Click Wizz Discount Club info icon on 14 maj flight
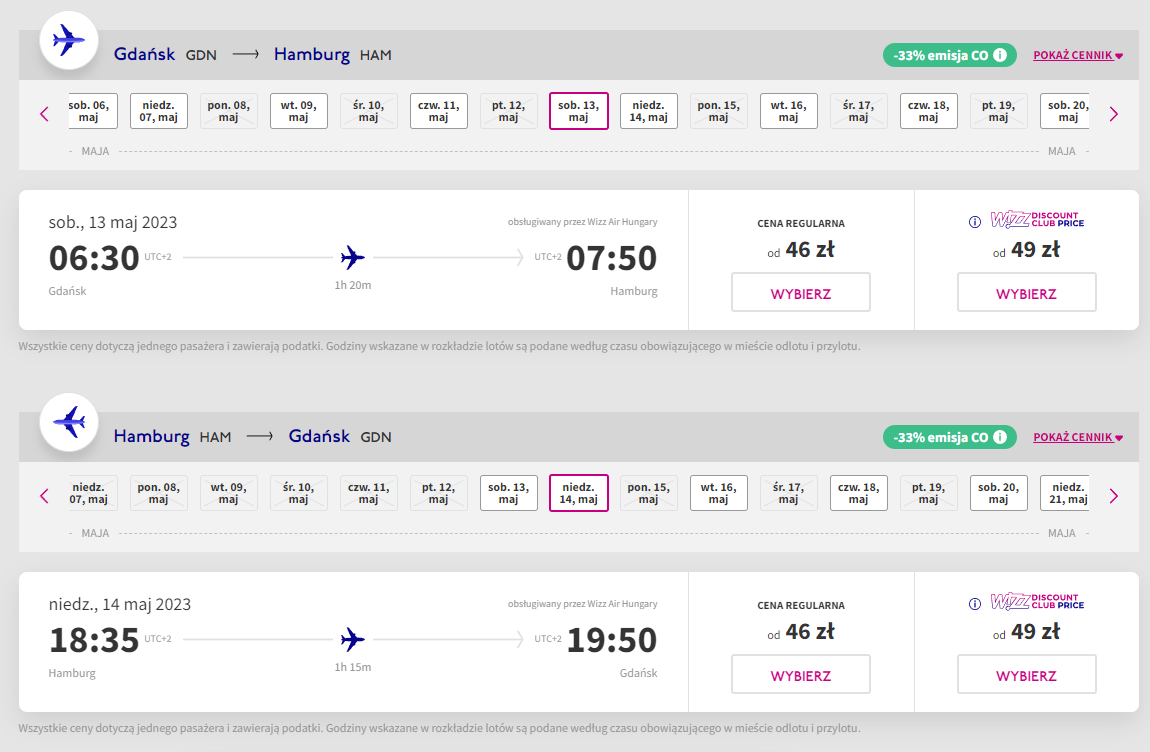Screen dimensions: 1150x752 click(975, 604)
